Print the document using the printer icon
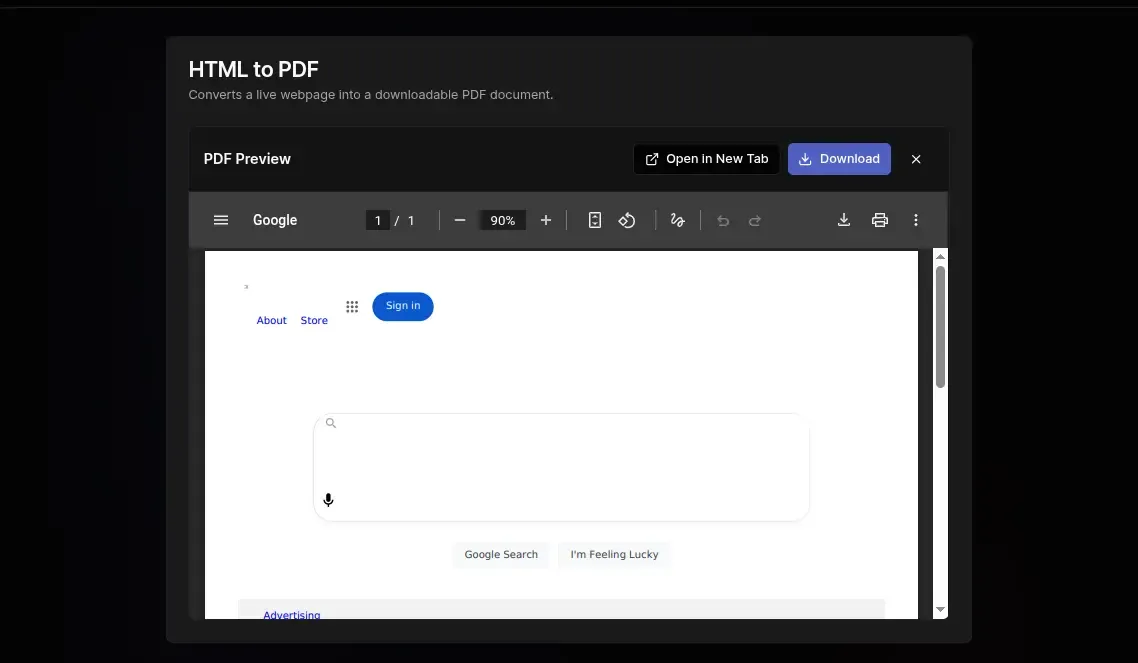The width and height of the screenshot is (1138, 663). point(880,220)
